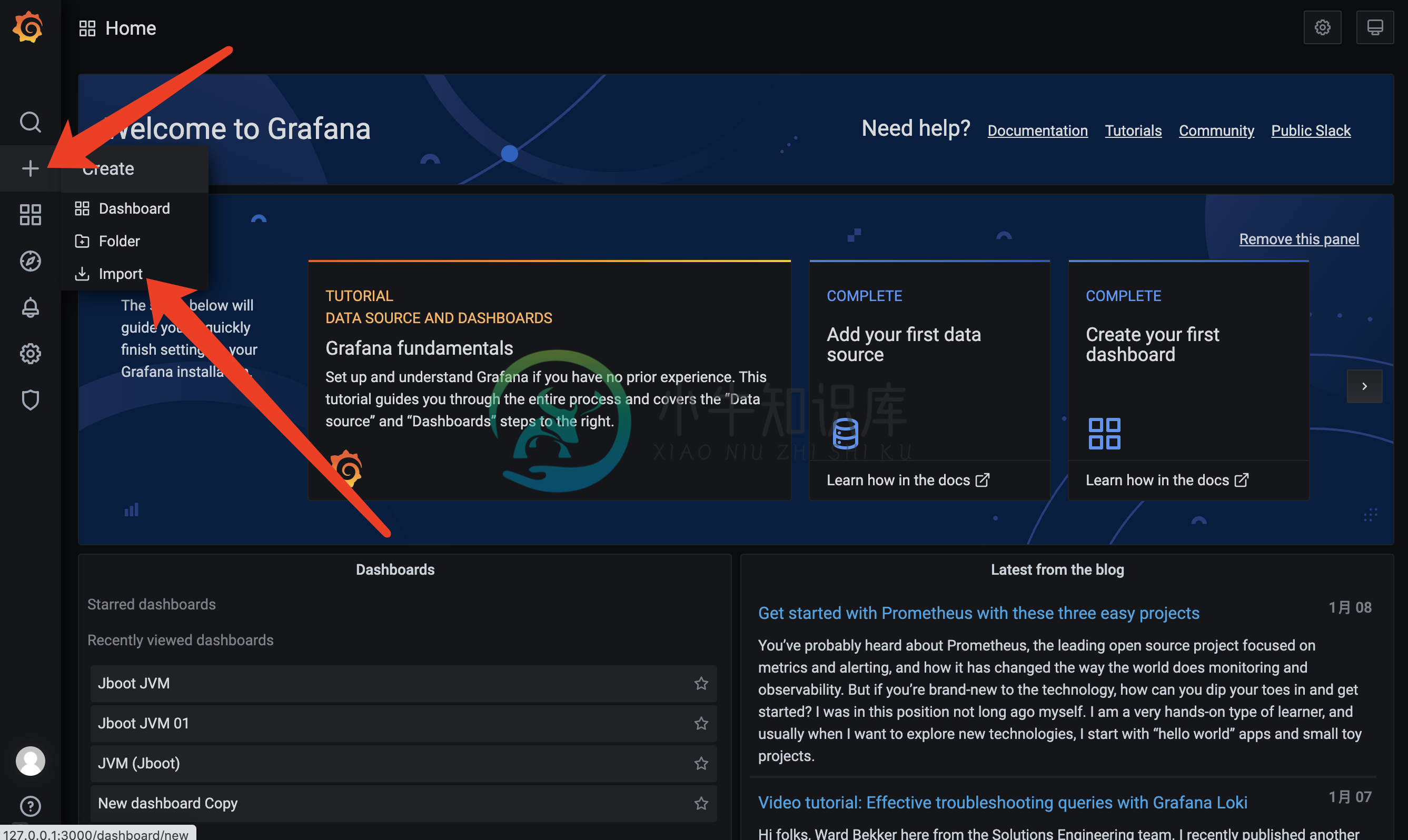Select Import from Create menu
Image resolution: width=1408 pixels, height=840 pixels.
coord(120,273)
